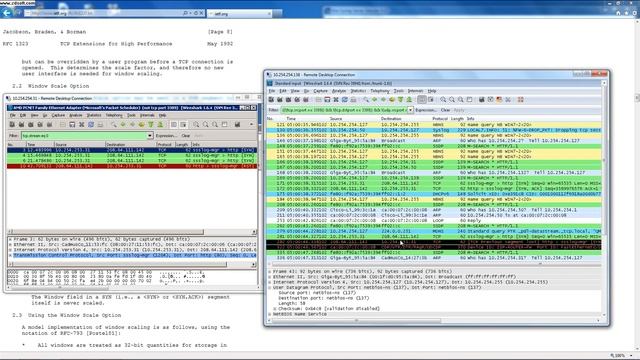Expand Ethernet II Giga-Byt node in right details pane

click(x=270, y=277)
